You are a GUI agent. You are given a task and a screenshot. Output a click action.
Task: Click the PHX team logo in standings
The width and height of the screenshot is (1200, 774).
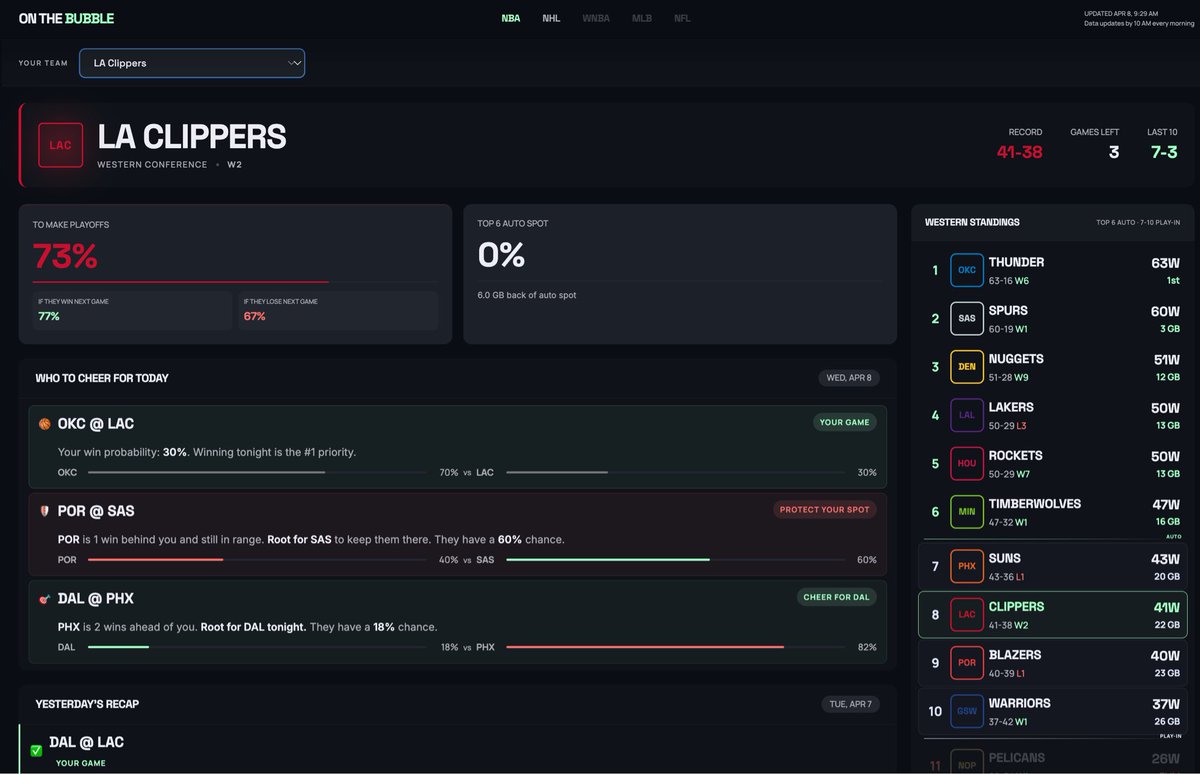click(967, 566)
